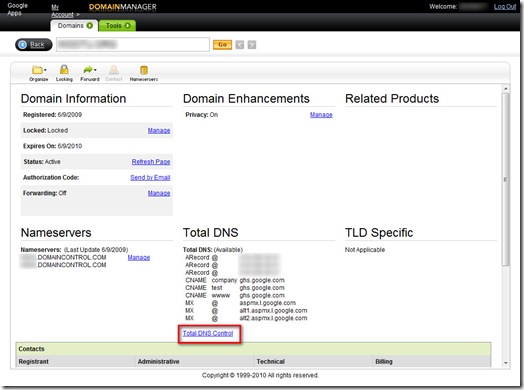Open the Total DNS Control link
This screenshot has width=524, height=390.
(208, 333)
